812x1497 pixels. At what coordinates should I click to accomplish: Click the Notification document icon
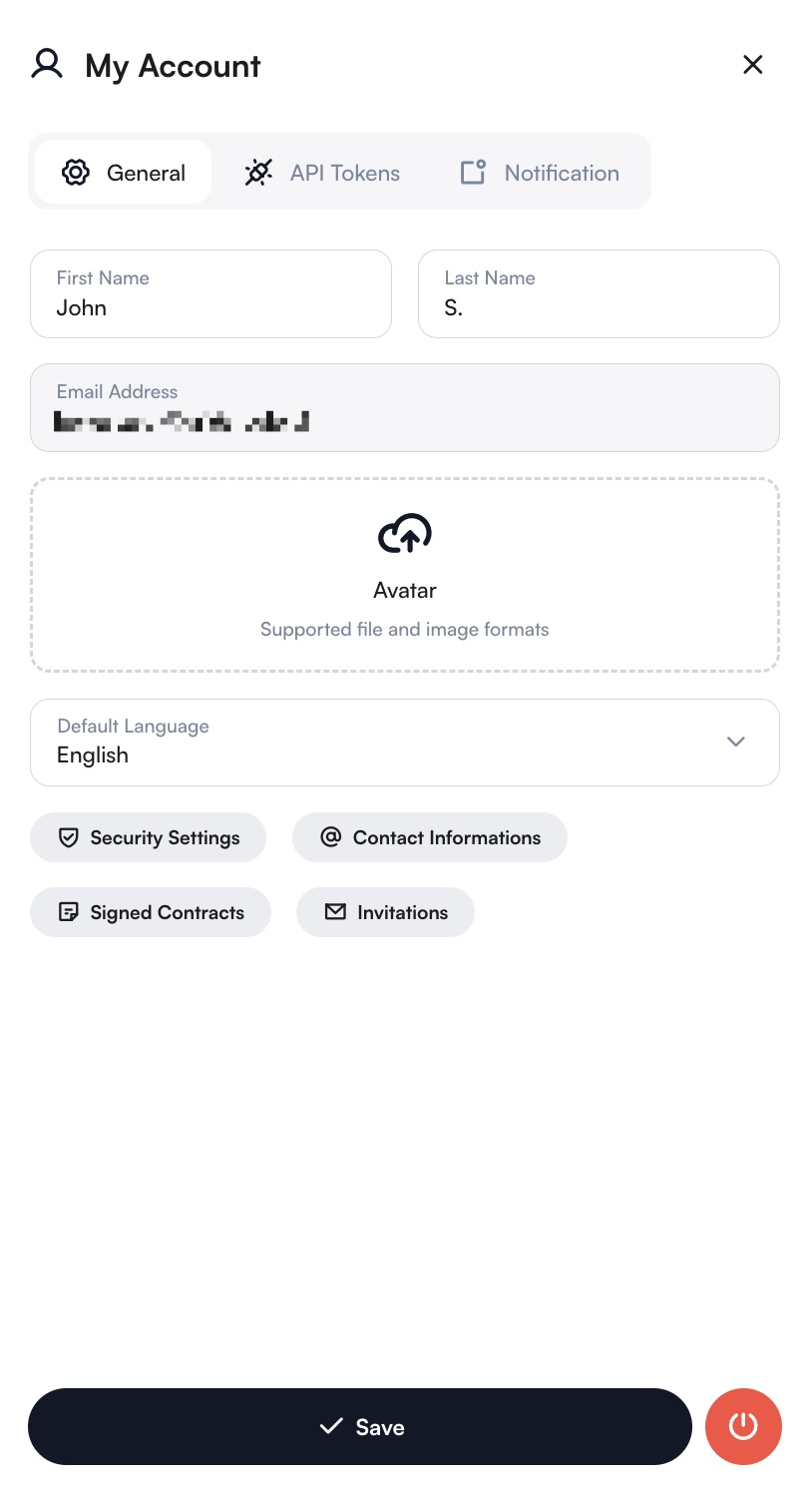click(472, 172)
